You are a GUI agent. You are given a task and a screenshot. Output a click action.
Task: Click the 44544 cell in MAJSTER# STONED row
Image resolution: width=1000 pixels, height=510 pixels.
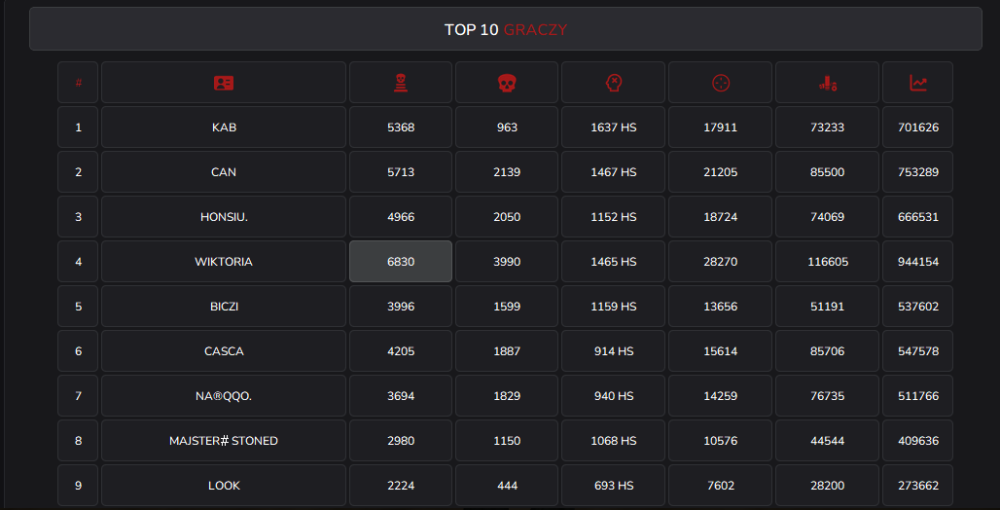pos(827,441)
